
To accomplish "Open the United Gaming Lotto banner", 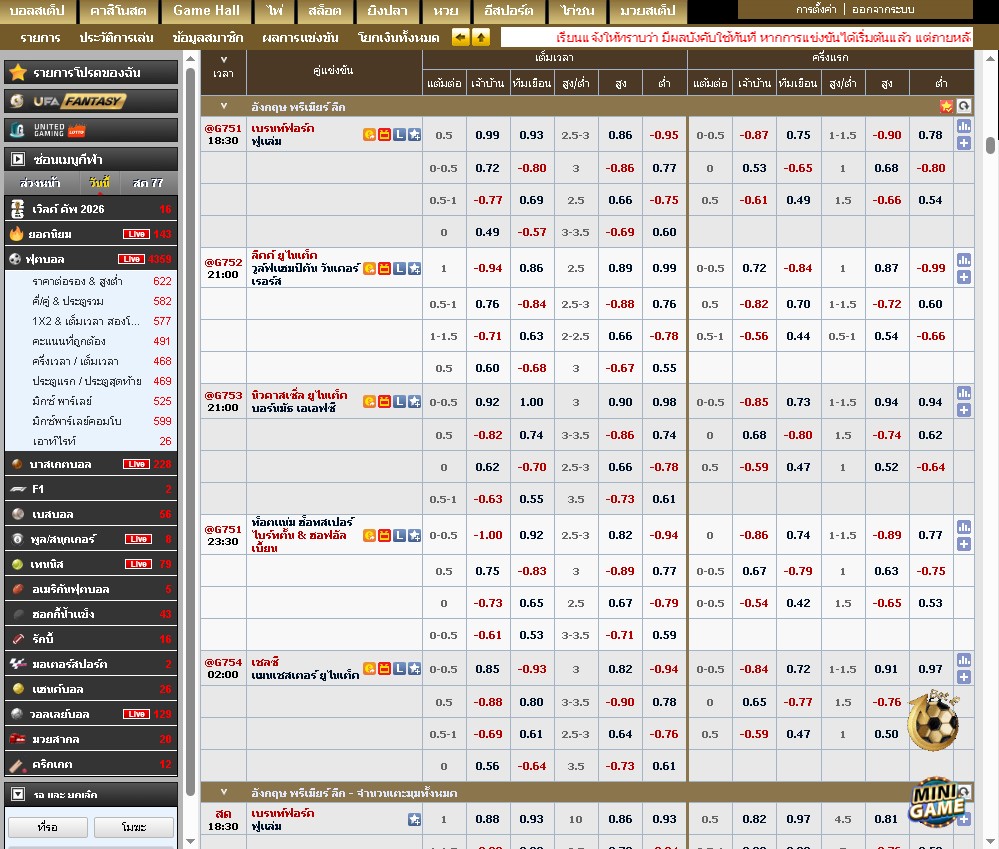I will point(91,130).
